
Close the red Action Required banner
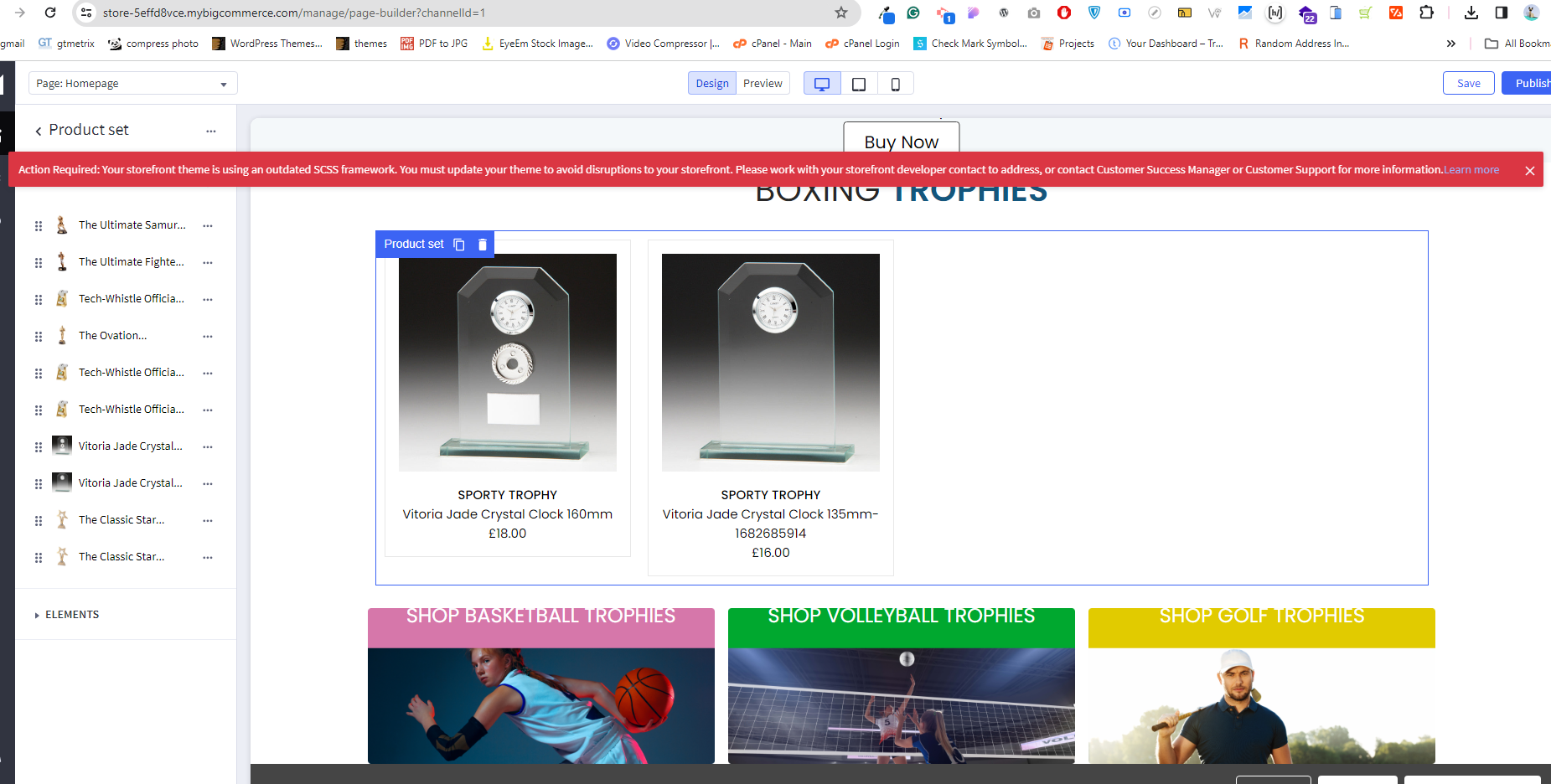1530,170
